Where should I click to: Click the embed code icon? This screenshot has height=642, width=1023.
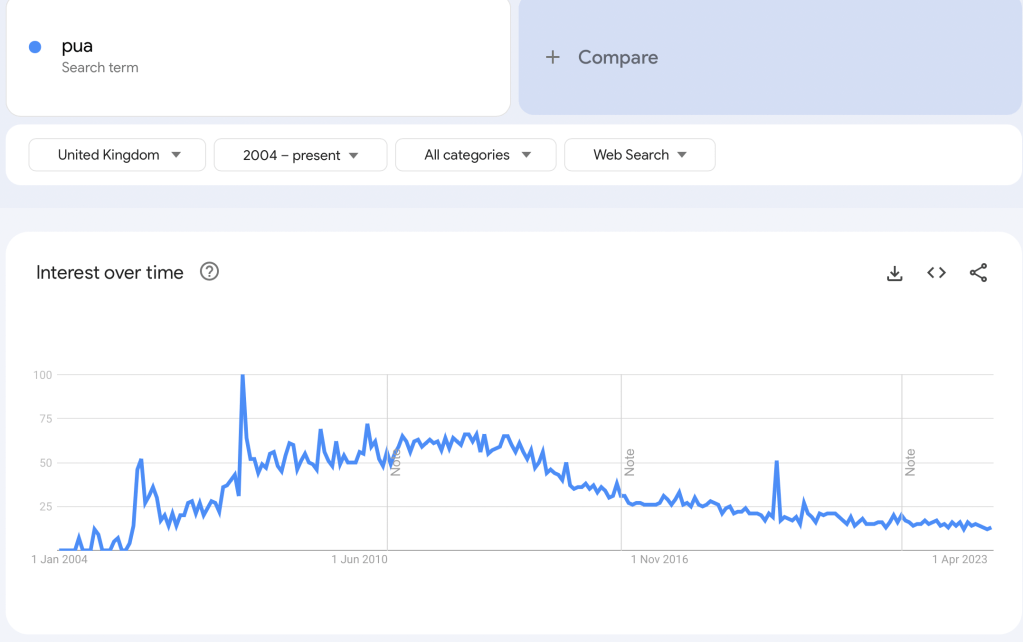(936, 273)
